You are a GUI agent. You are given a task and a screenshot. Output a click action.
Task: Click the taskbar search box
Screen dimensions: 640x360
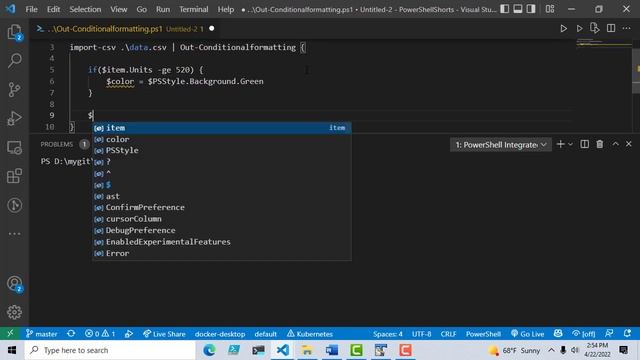[110, 350]
